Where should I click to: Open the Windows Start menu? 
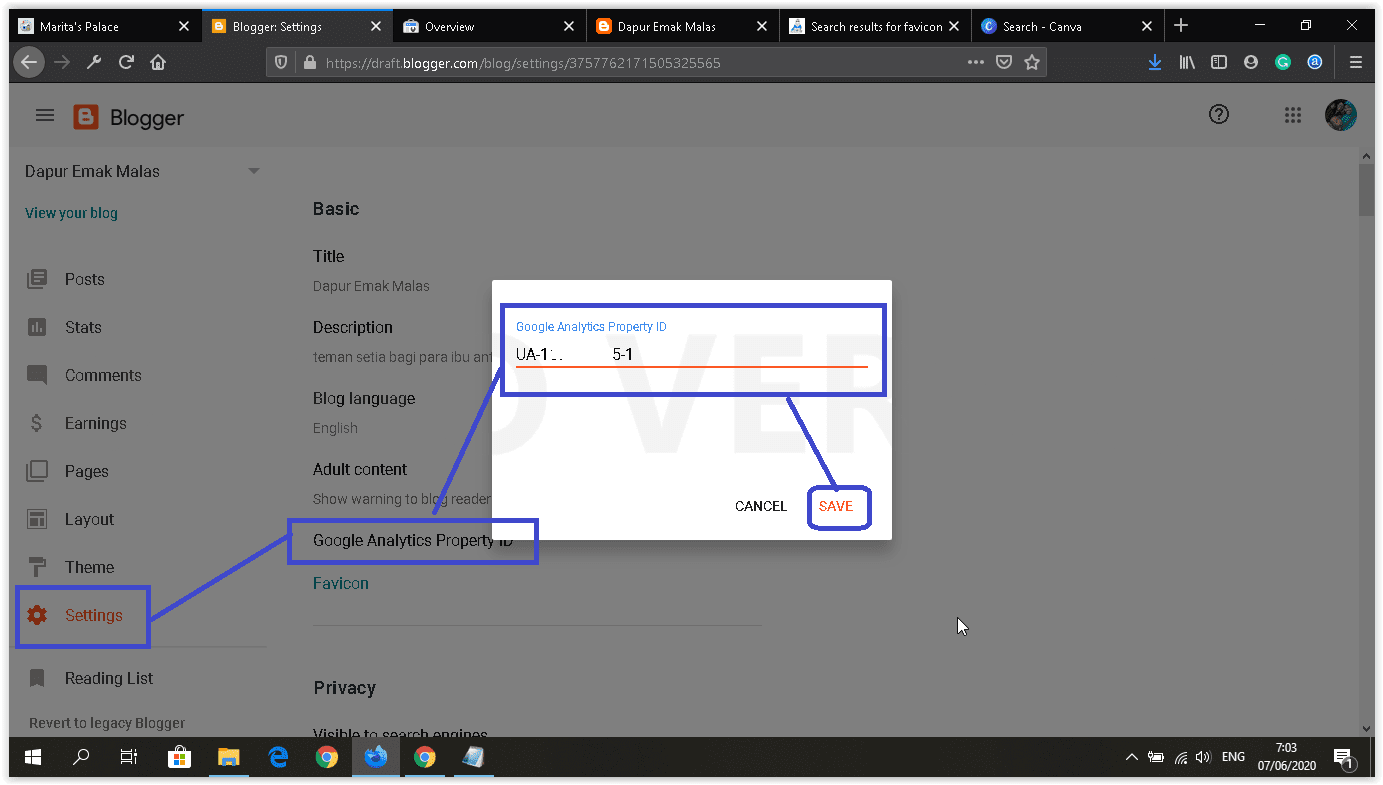[x=33, y=758]
